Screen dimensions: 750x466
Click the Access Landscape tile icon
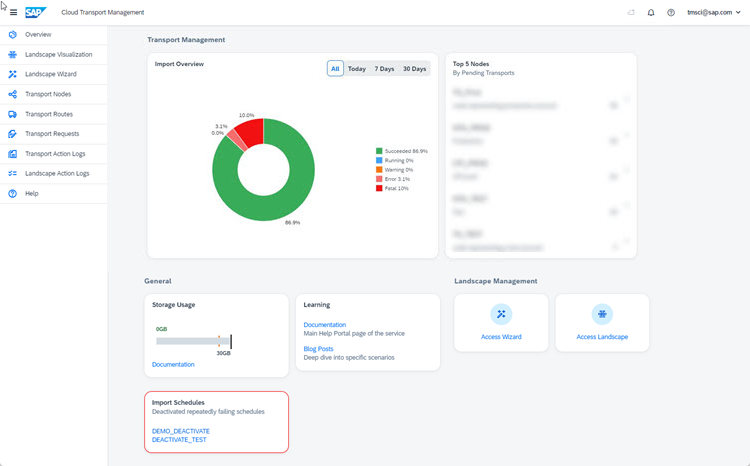point(602,314)
